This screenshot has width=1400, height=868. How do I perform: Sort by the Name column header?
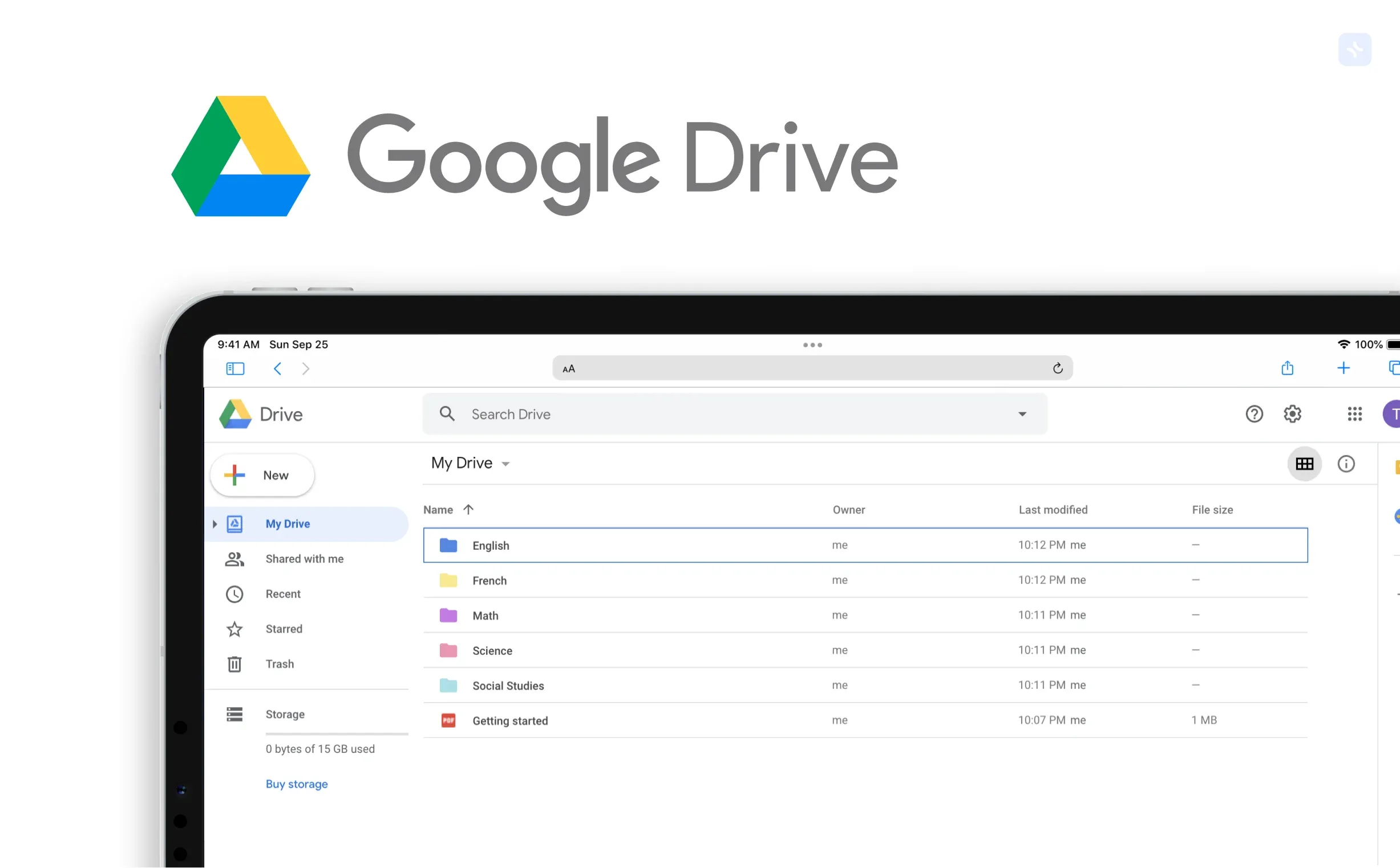coord(438,510)
